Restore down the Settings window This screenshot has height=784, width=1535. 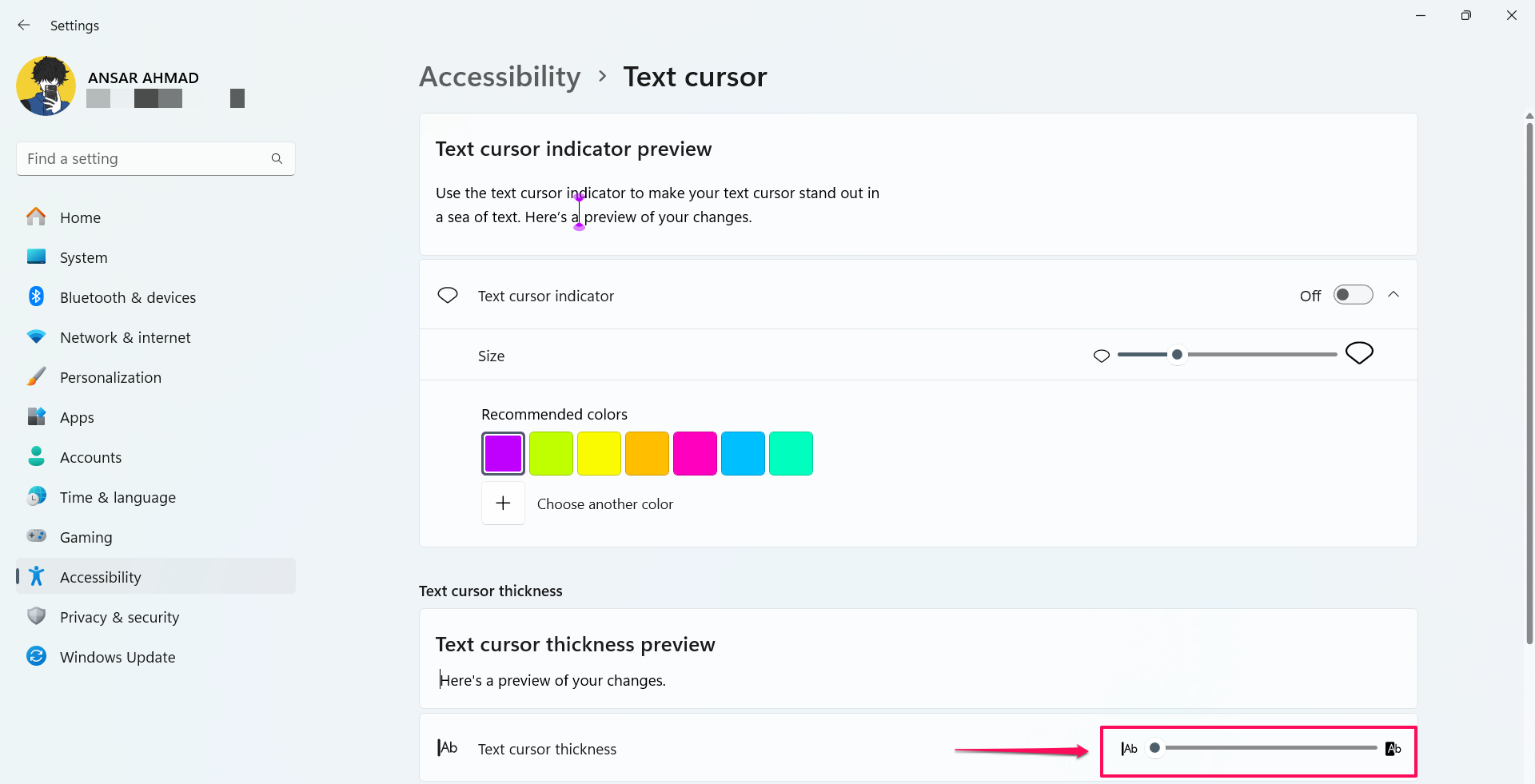tap(1465, 15)
